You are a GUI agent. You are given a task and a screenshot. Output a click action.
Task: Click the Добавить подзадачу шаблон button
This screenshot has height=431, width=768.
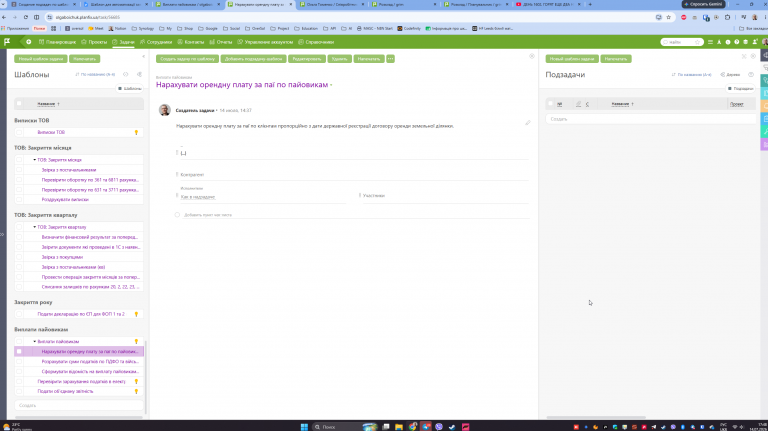[x=254, y=59]
